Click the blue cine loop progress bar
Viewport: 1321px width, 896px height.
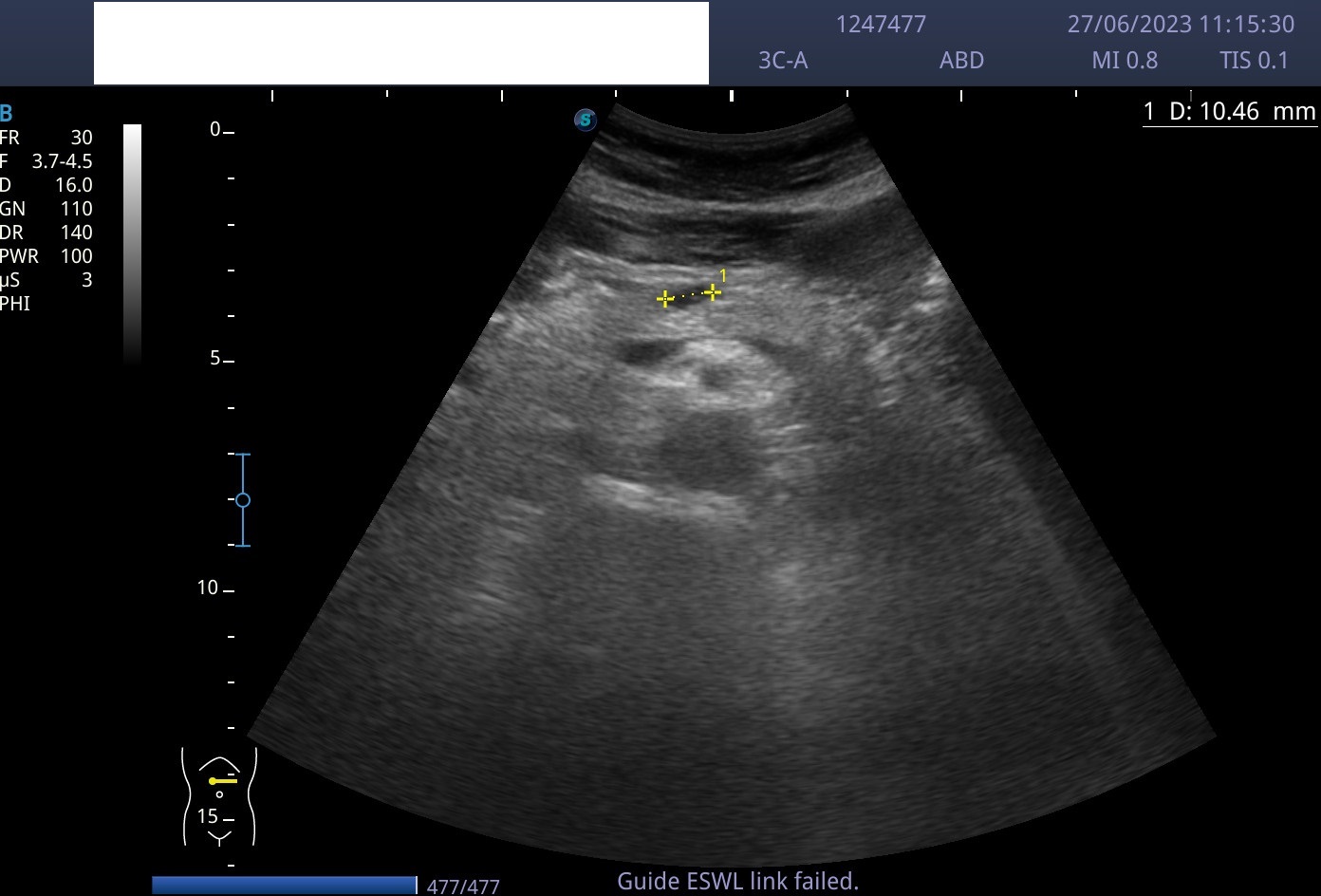tap(284, 885)
